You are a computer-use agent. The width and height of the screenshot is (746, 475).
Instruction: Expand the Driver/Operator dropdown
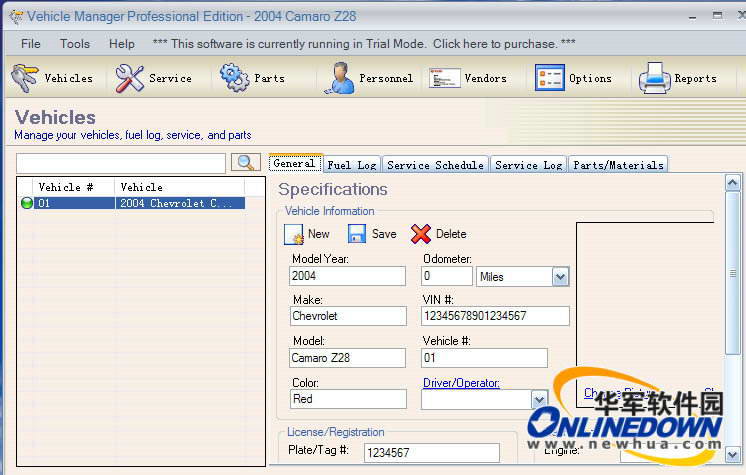[x=539, y=400]
